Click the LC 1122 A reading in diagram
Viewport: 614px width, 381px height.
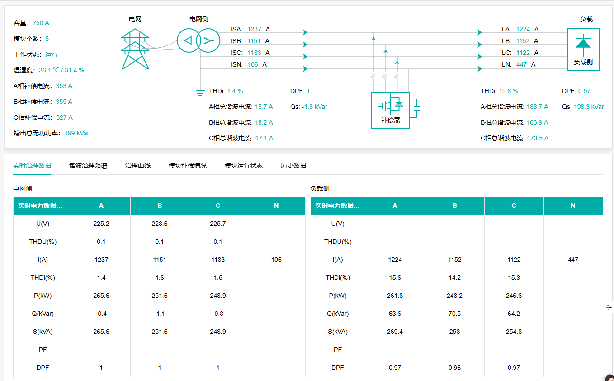520,52
